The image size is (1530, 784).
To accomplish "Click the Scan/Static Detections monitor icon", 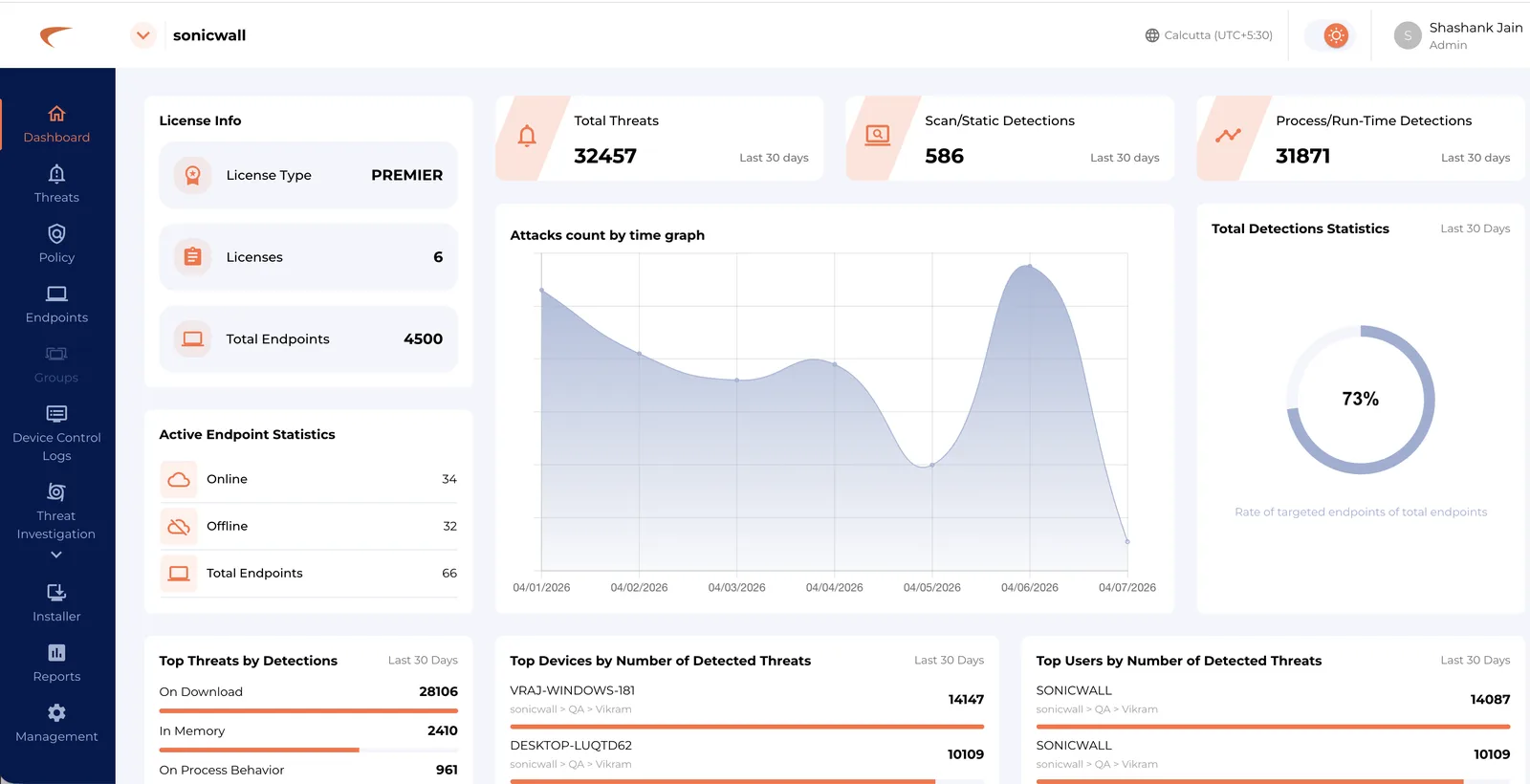I will tap(878, 136).
